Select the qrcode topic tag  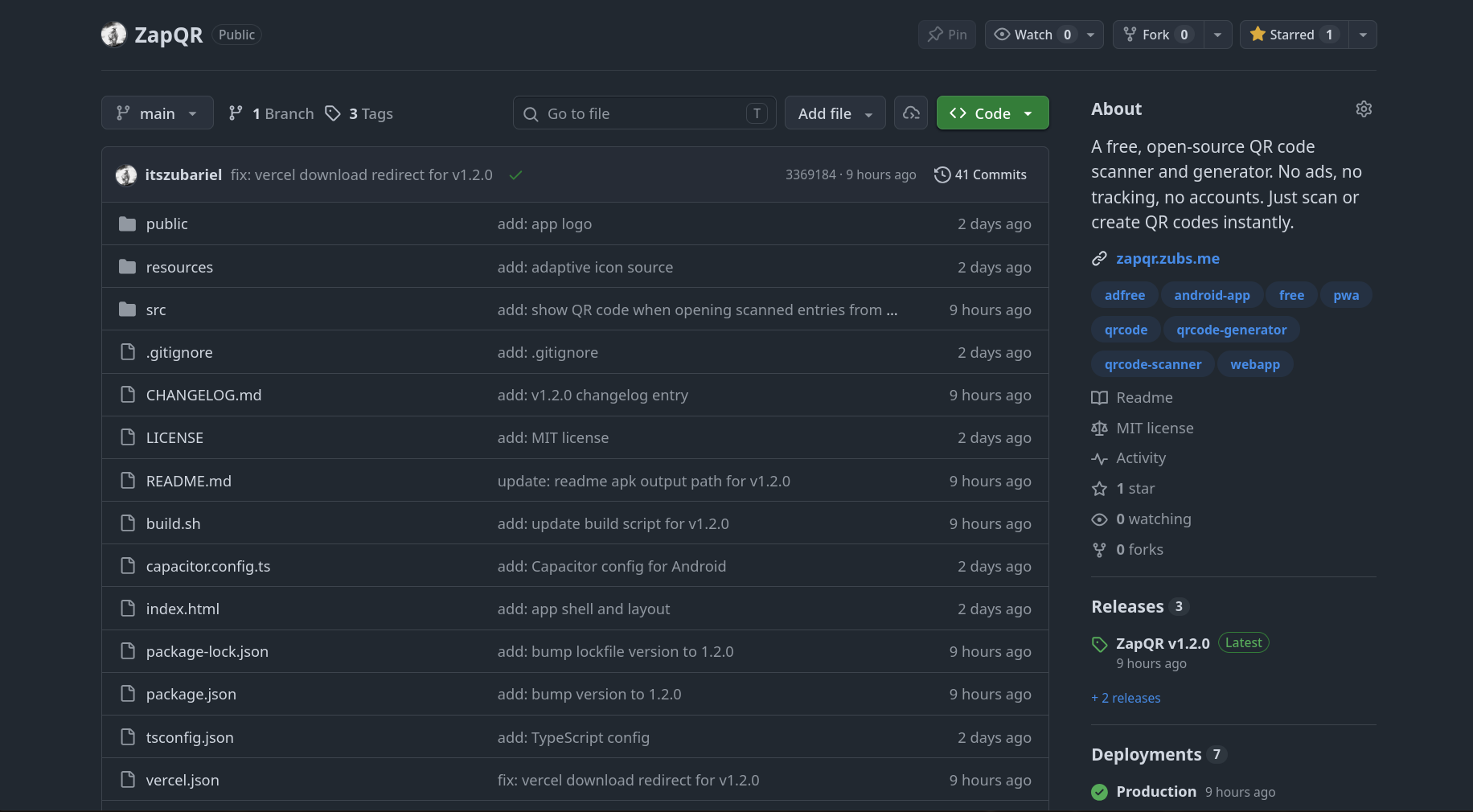[1126, 330]
